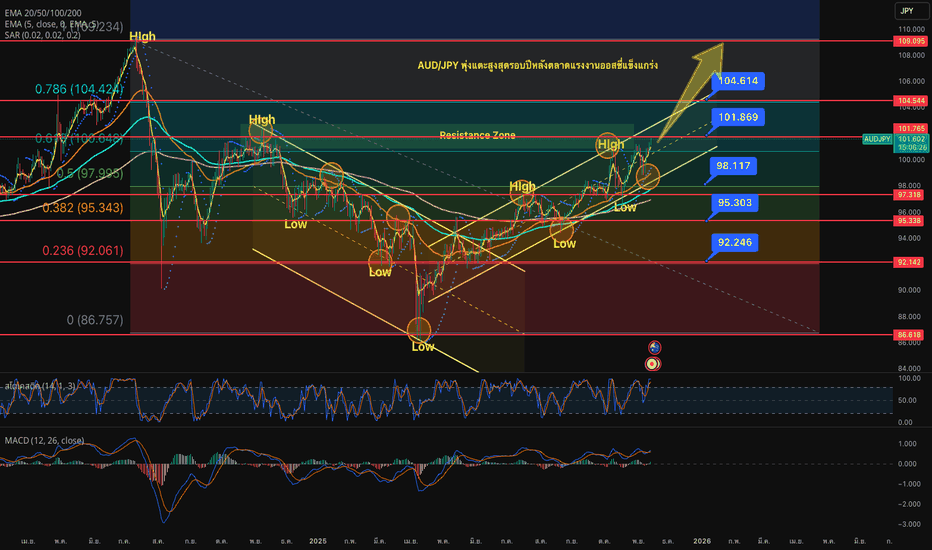Select the 0.786 (104.424) Fibonacci label

[79, 89]
